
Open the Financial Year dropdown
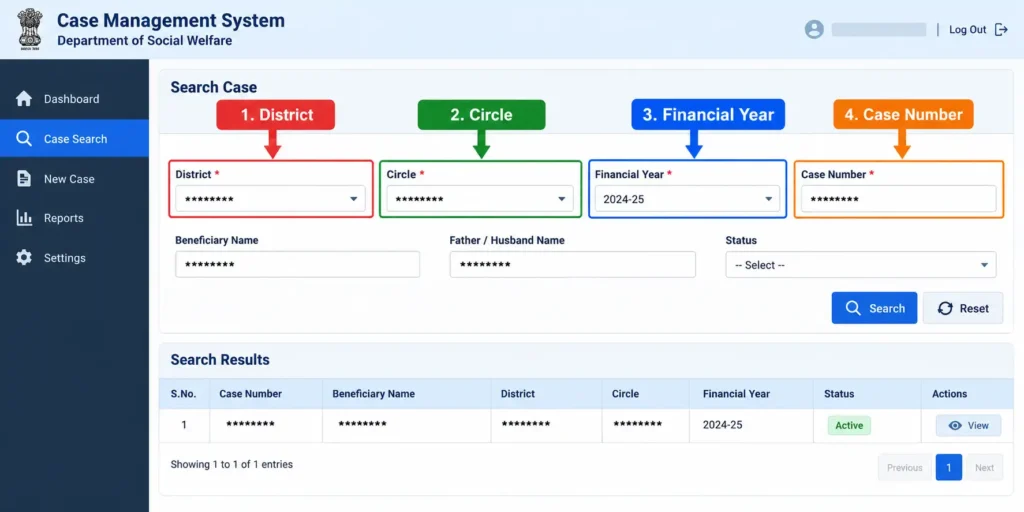pyautogui.click(x=687, y=199)
